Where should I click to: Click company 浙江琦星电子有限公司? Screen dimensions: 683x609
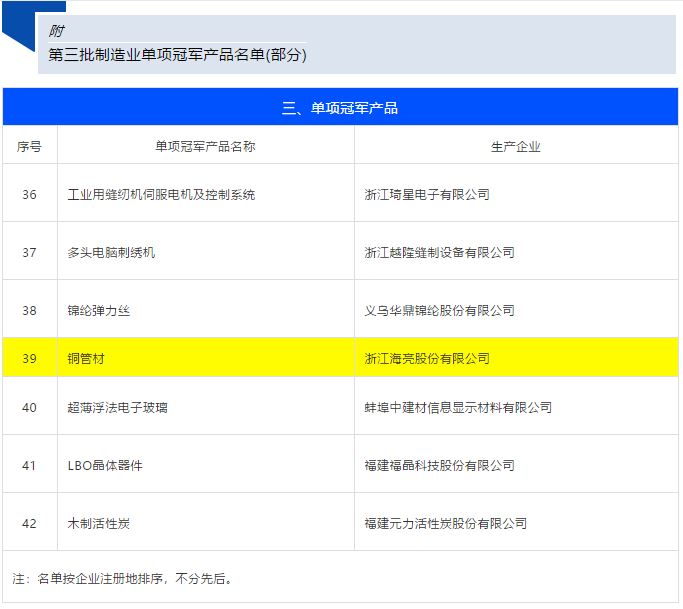coord(427,194)
